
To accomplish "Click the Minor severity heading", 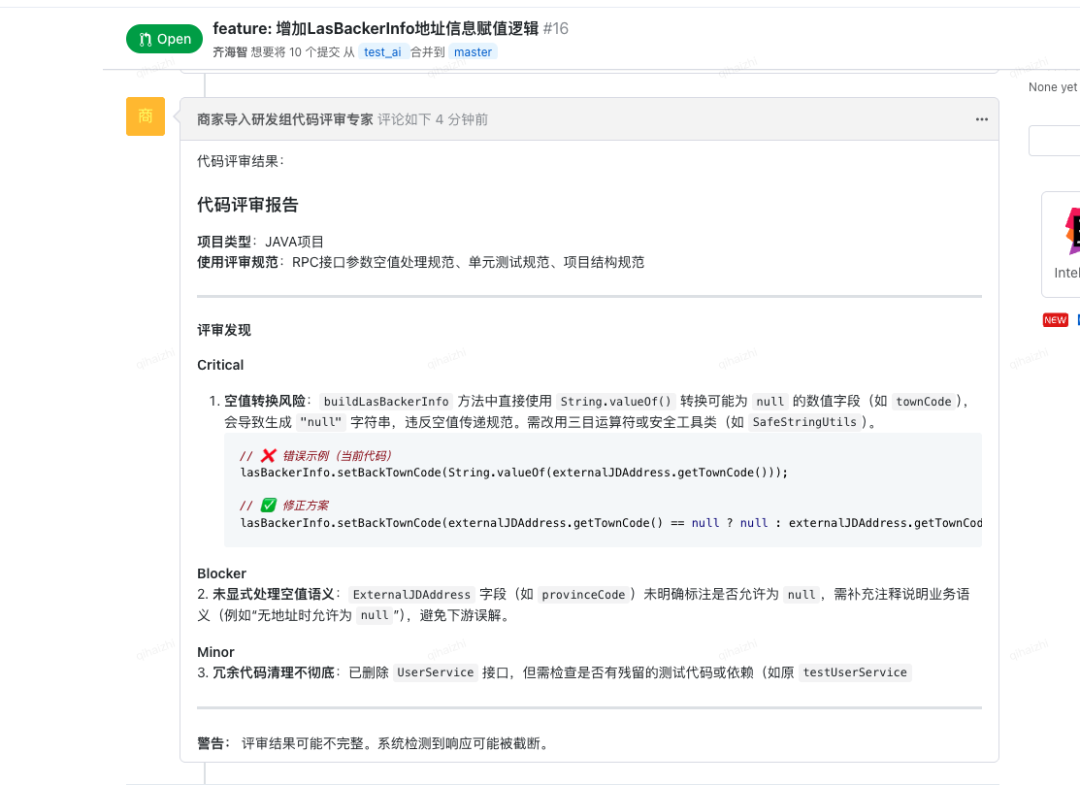I will (x=216, y=652).
